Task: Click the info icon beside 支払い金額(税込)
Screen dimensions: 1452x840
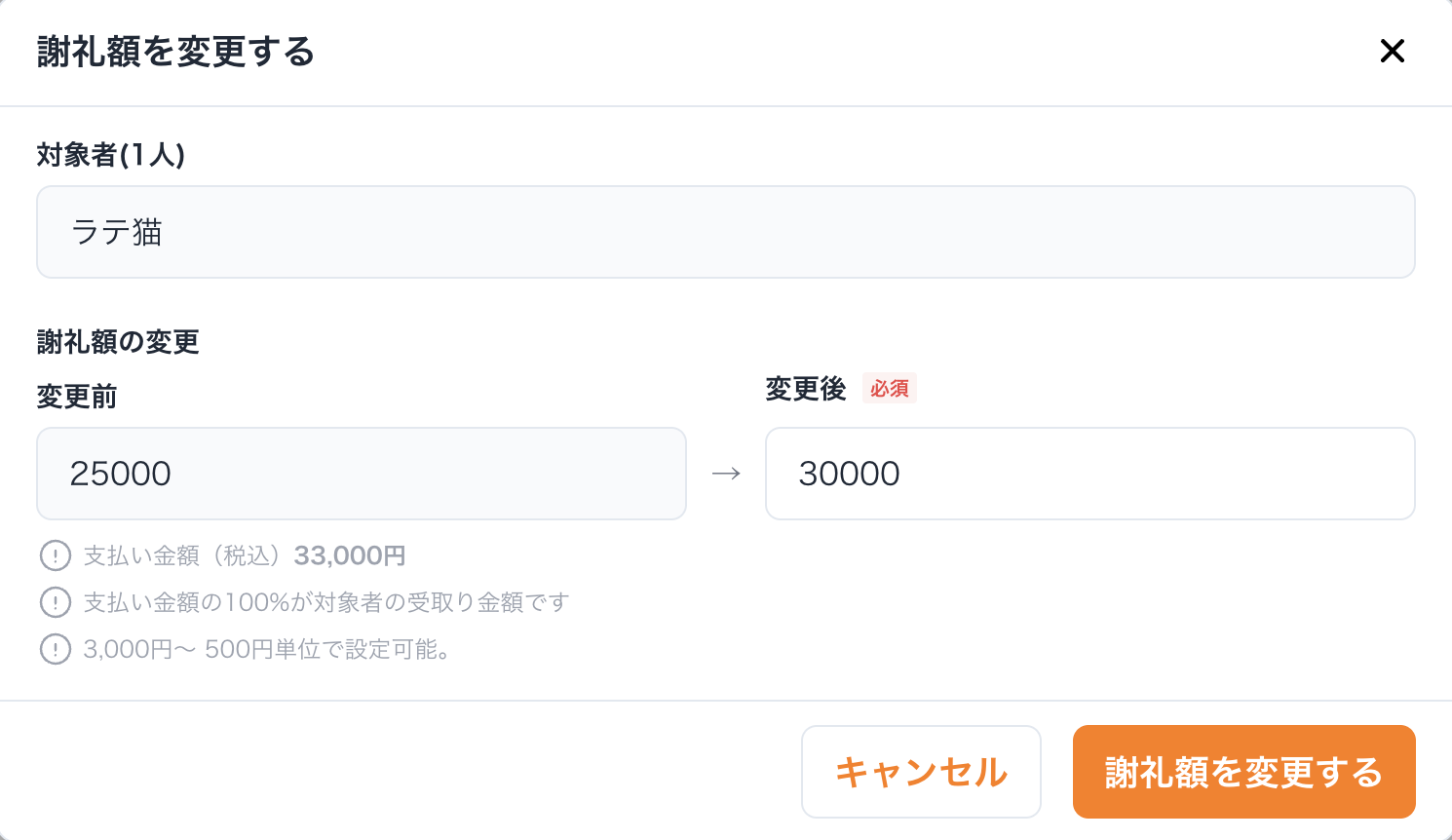Action: coord(56,555)
